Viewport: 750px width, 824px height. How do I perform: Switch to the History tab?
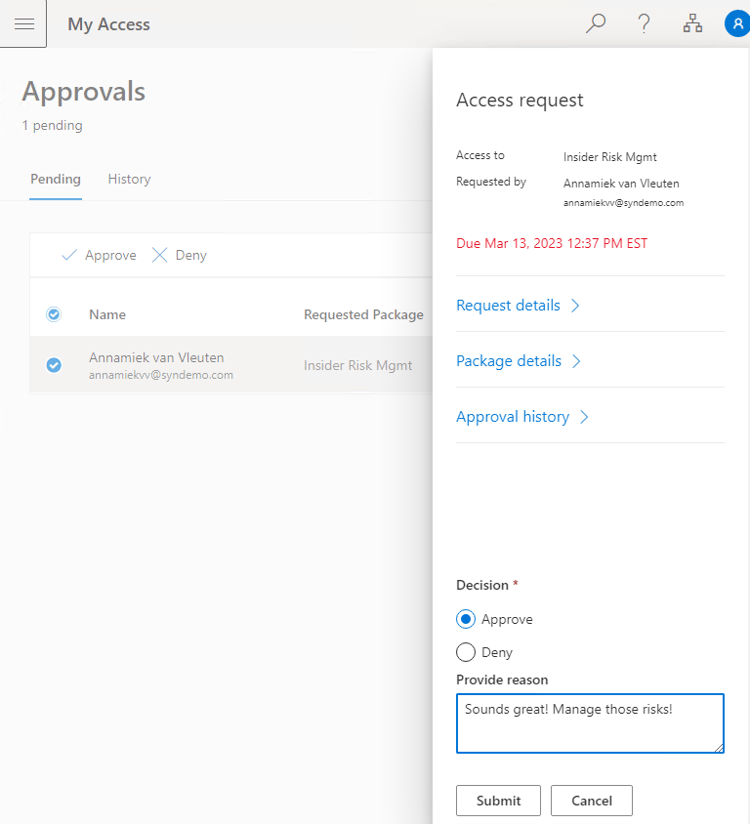(x=128, y=179)
